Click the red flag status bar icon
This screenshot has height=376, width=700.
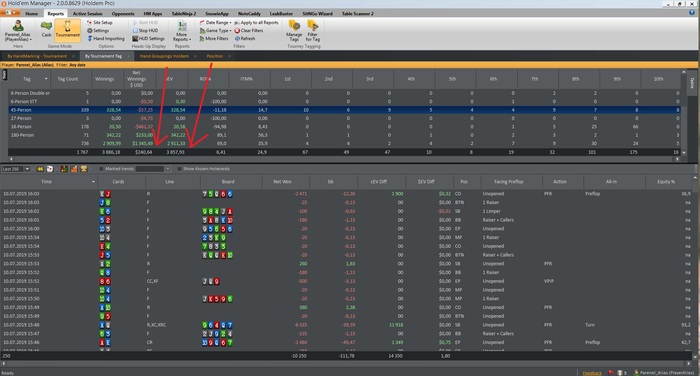click(x=611, y=372)
